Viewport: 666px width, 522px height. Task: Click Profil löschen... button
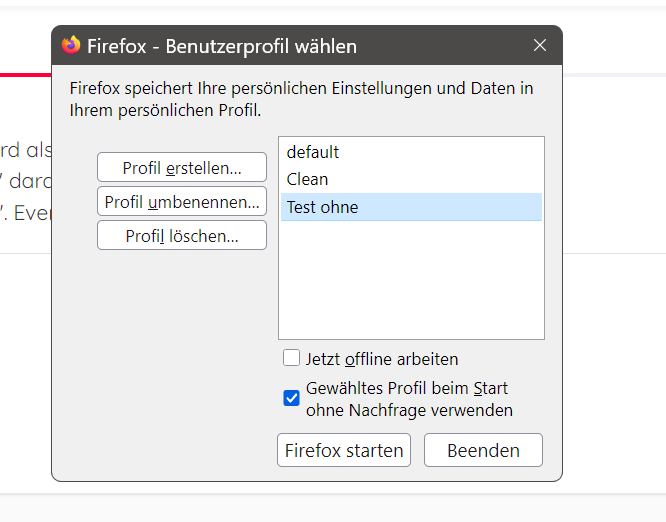click(x=182, y=235)
